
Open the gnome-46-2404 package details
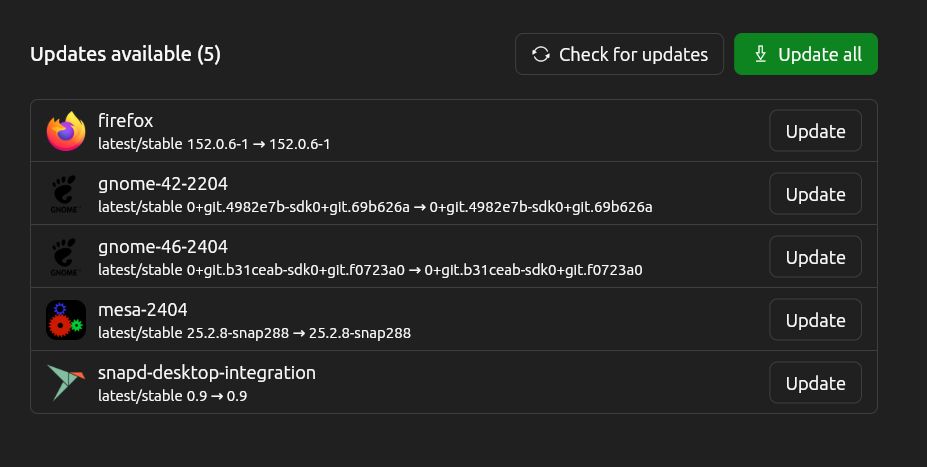click(163, 247)
